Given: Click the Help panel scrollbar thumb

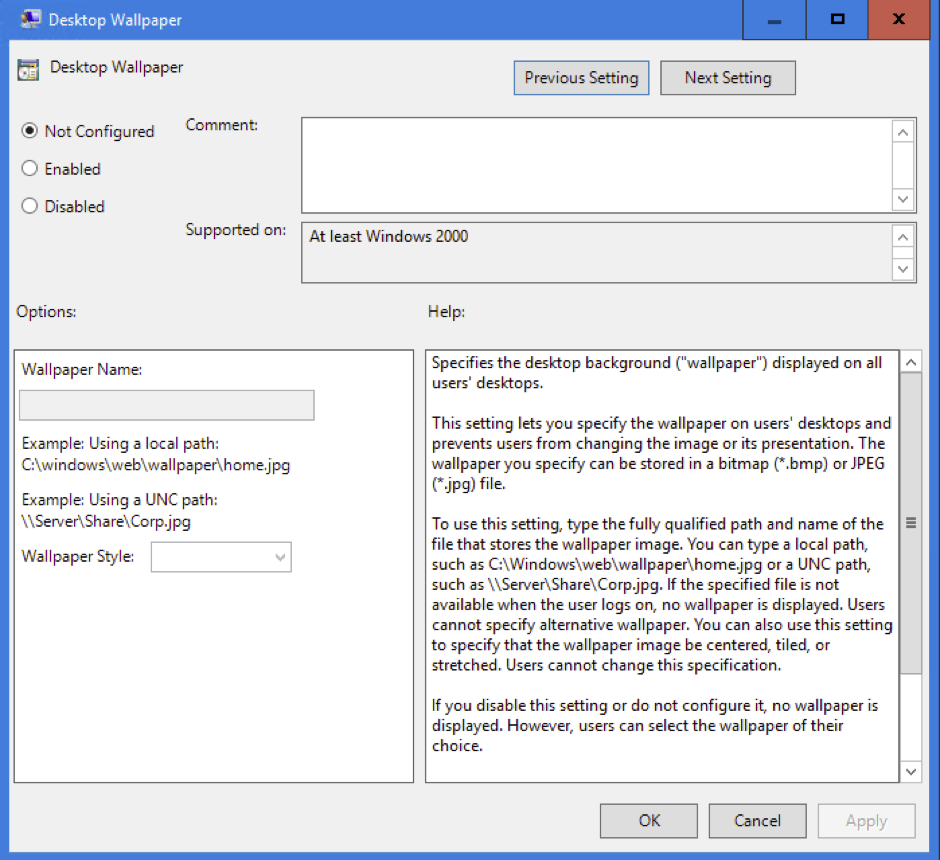Looking at the screenshot, I should [x=911, y=522].
